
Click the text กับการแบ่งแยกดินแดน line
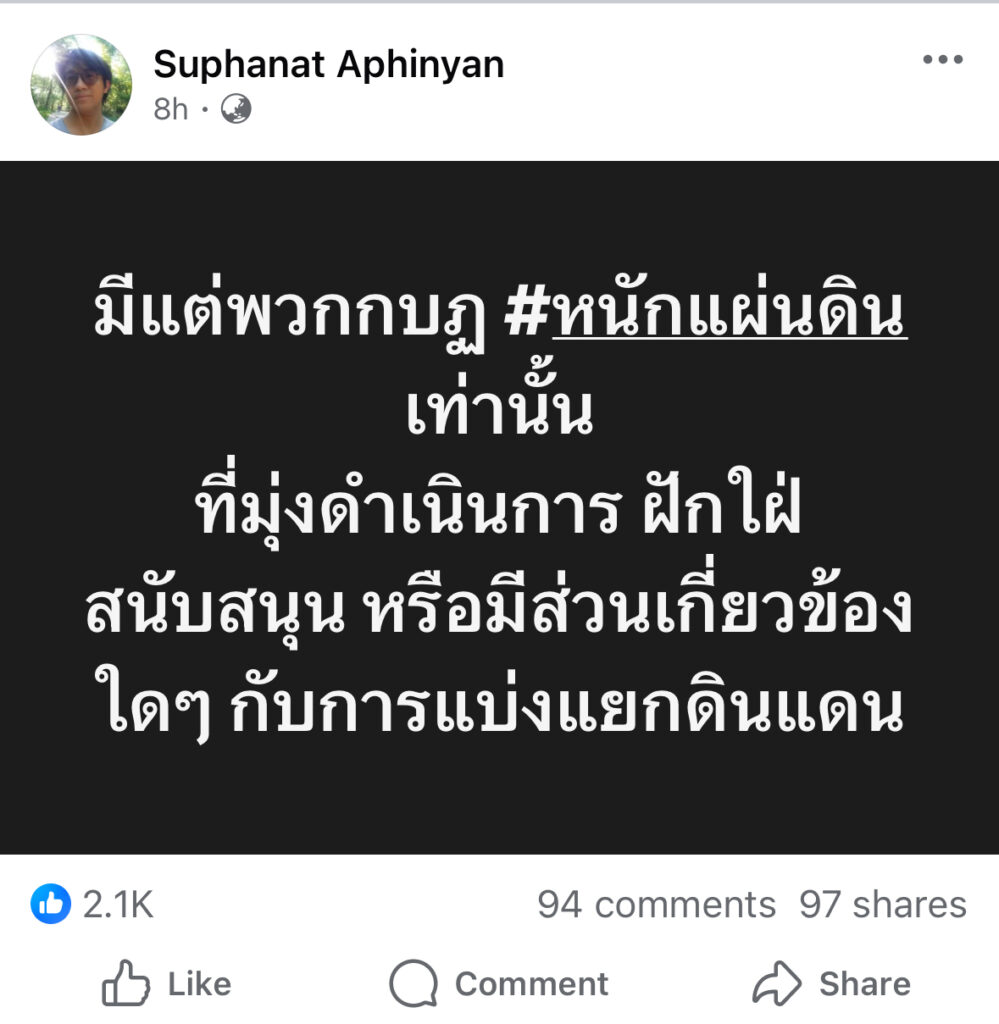tap(567, 707)
